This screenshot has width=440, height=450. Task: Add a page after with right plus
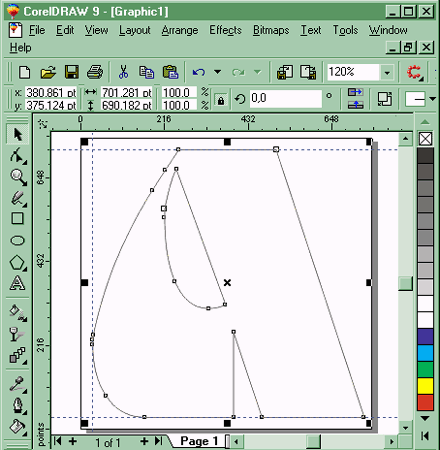(144, 441)
